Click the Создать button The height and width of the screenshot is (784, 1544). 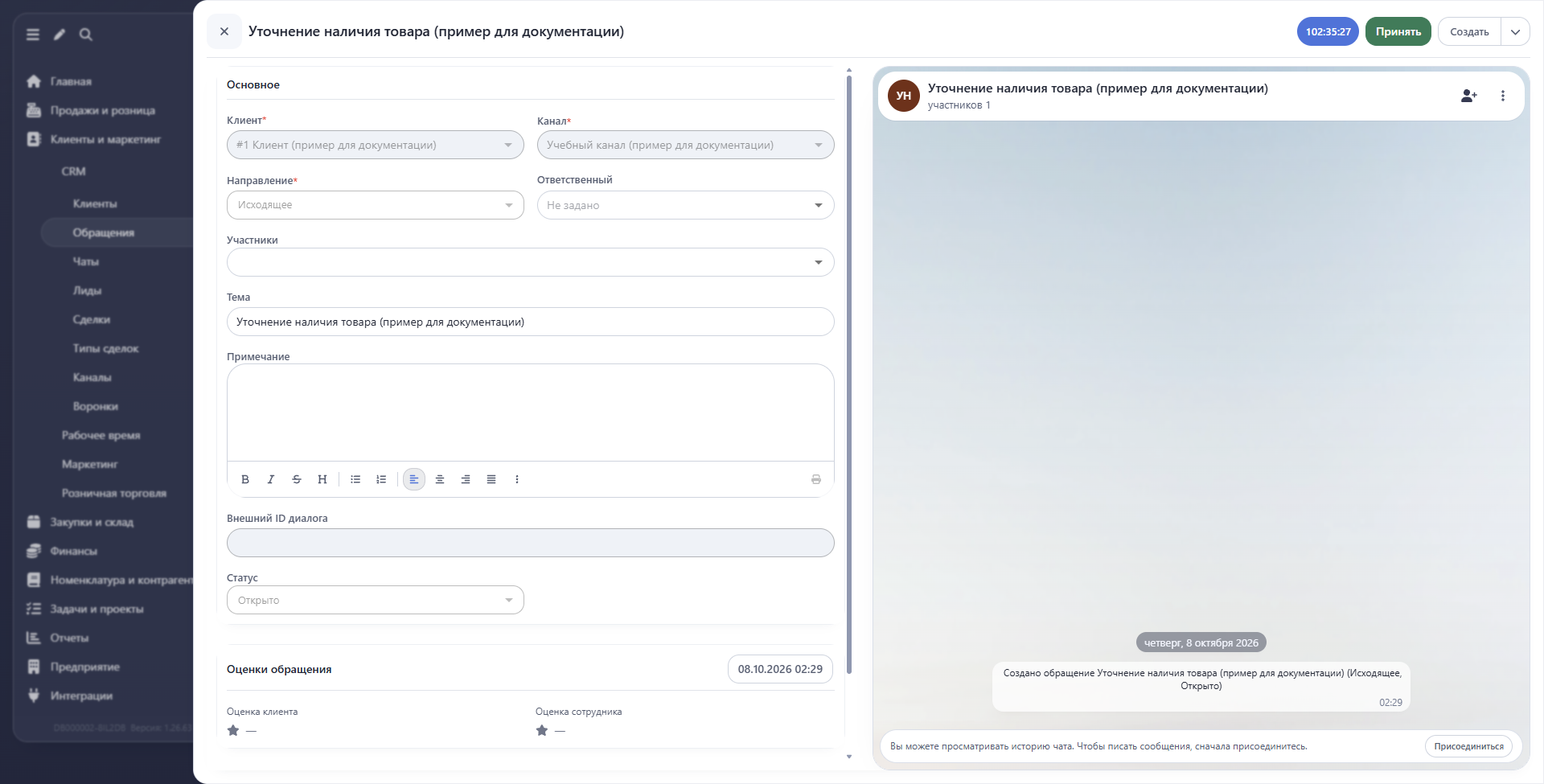(x=1469, y=32)
